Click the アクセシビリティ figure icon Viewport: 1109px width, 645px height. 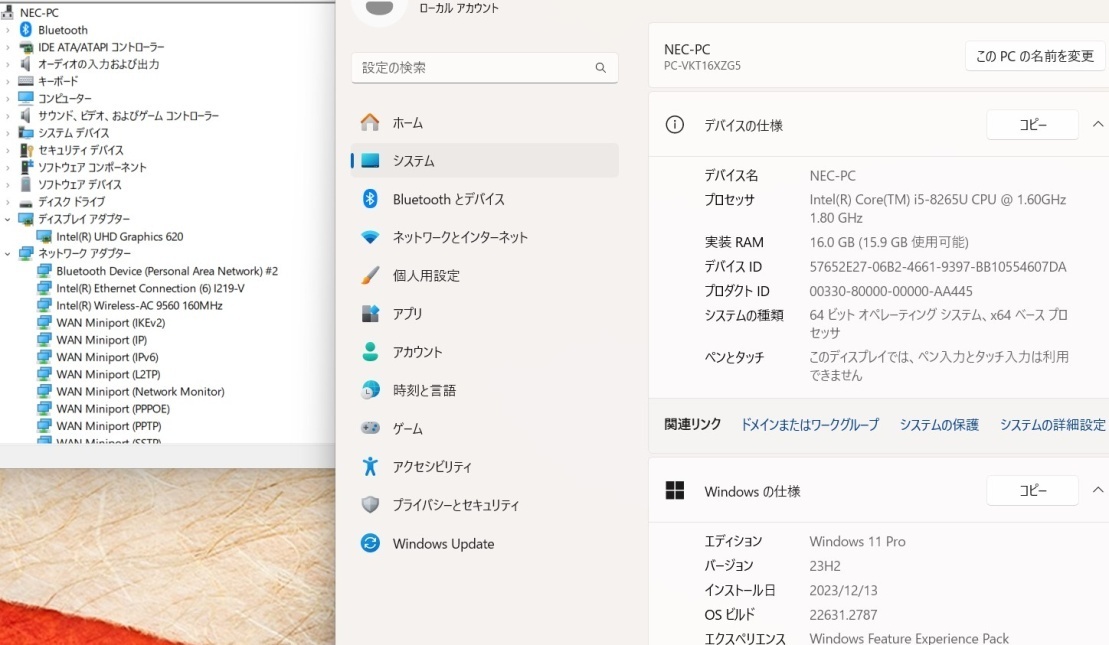point(370,466)
